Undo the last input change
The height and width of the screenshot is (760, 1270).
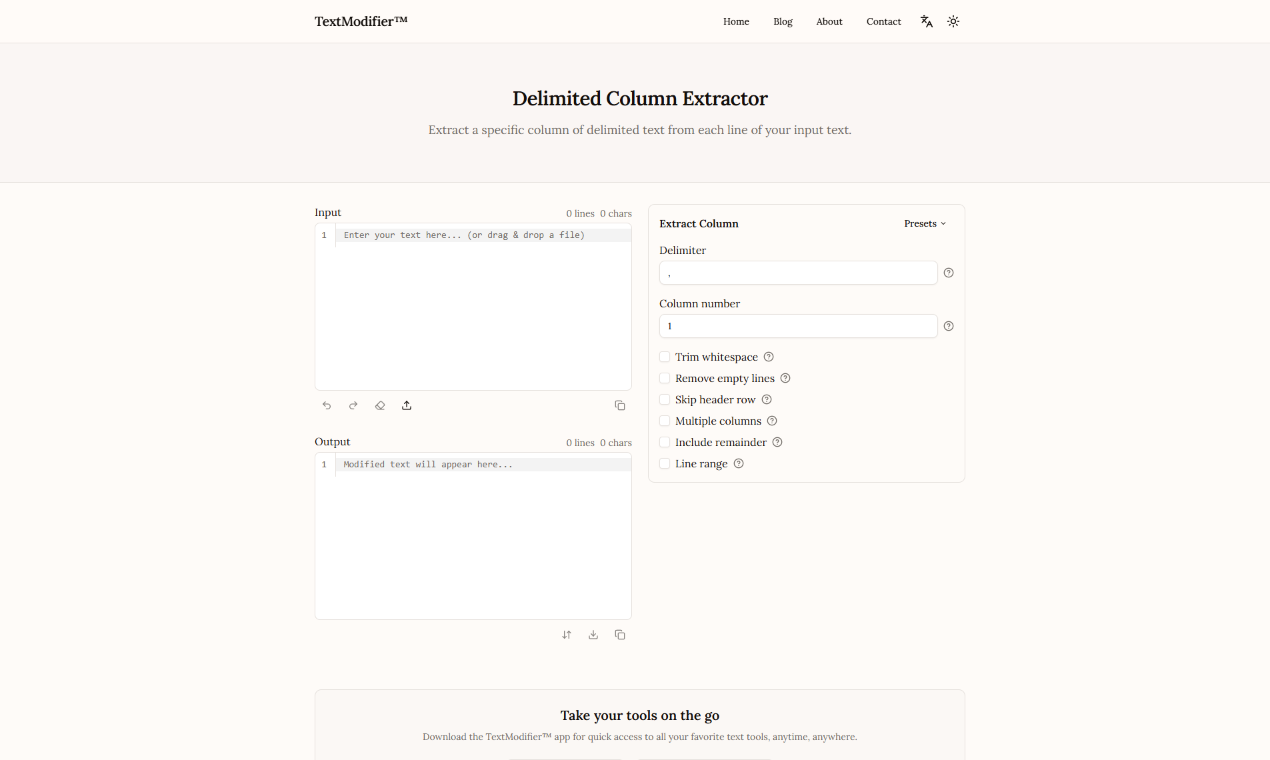coord(326,405)
